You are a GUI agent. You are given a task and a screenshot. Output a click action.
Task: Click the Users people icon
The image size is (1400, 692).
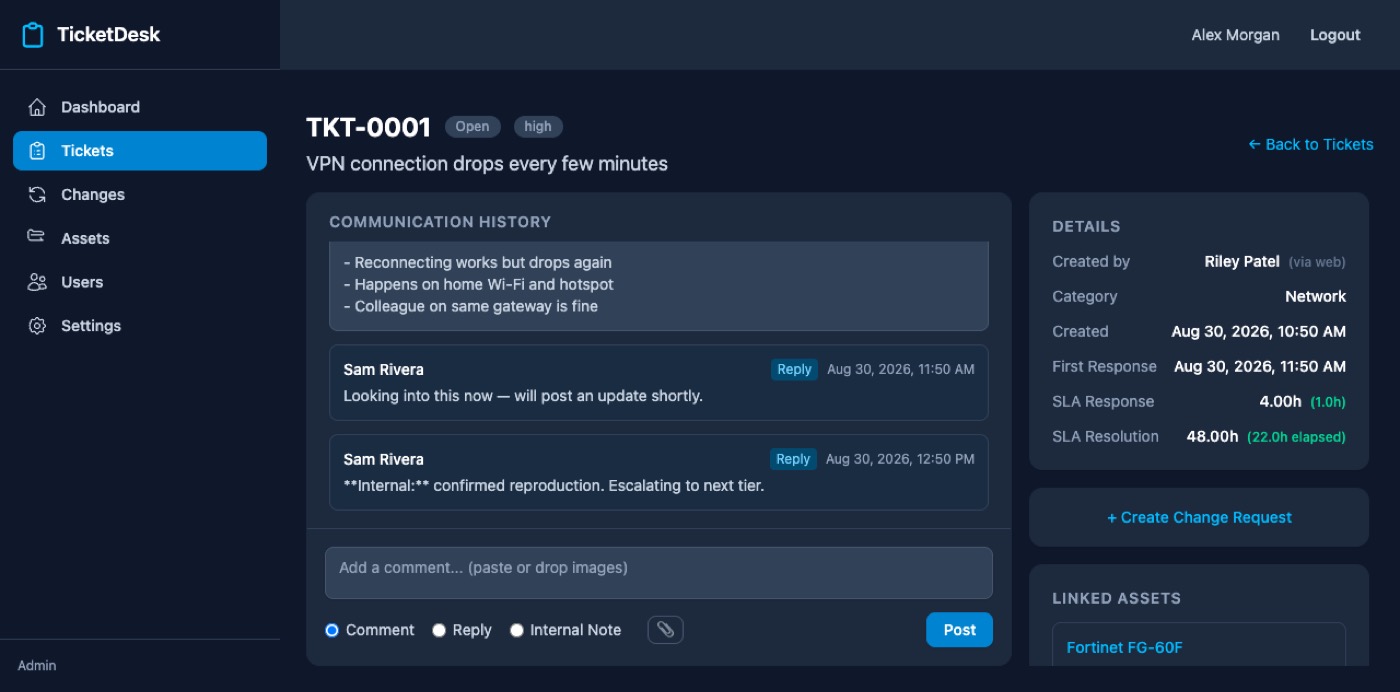[x=37, y=282]
